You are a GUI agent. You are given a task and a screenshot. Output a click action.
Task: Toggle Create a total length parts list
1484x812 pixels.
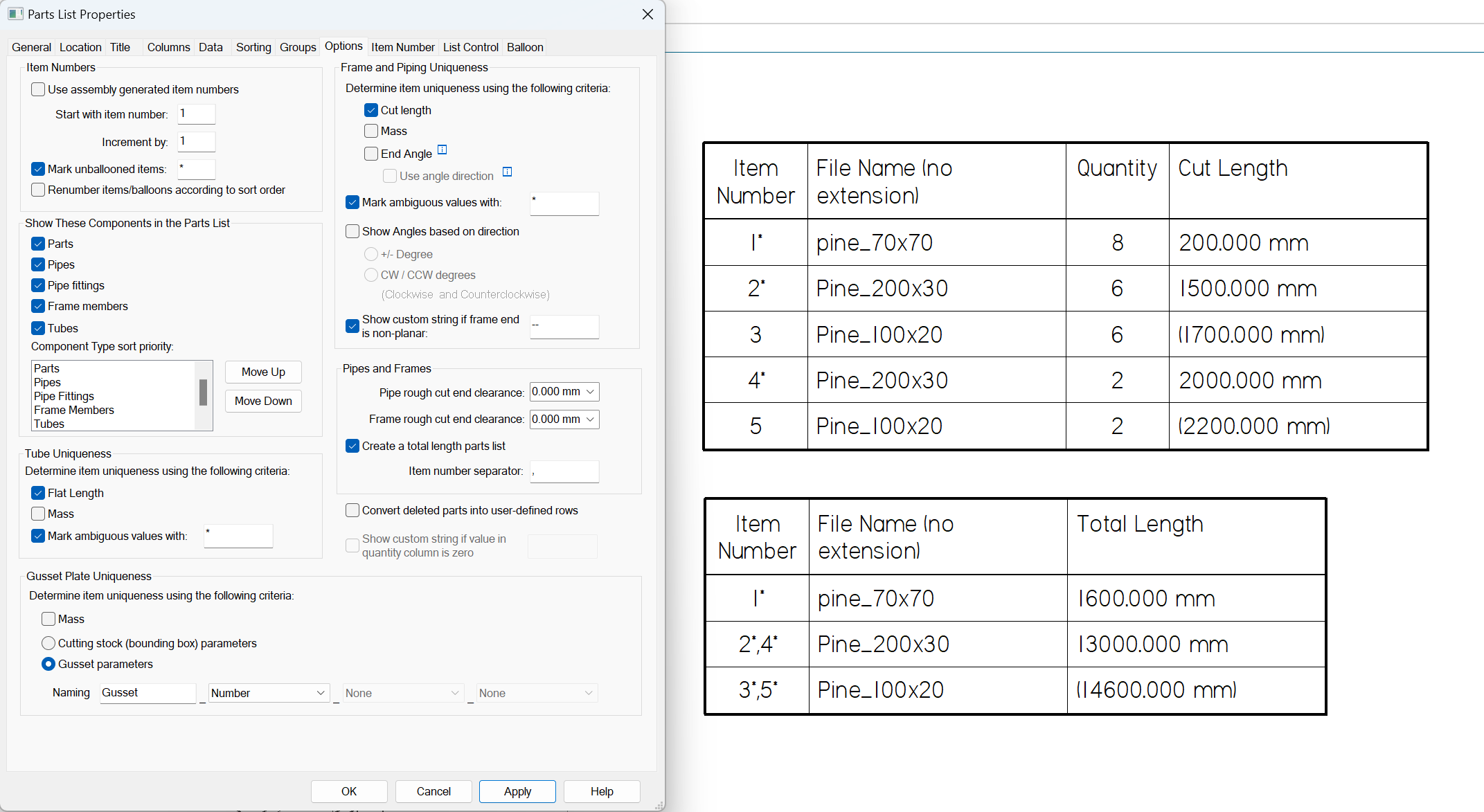tap(352, 446)
